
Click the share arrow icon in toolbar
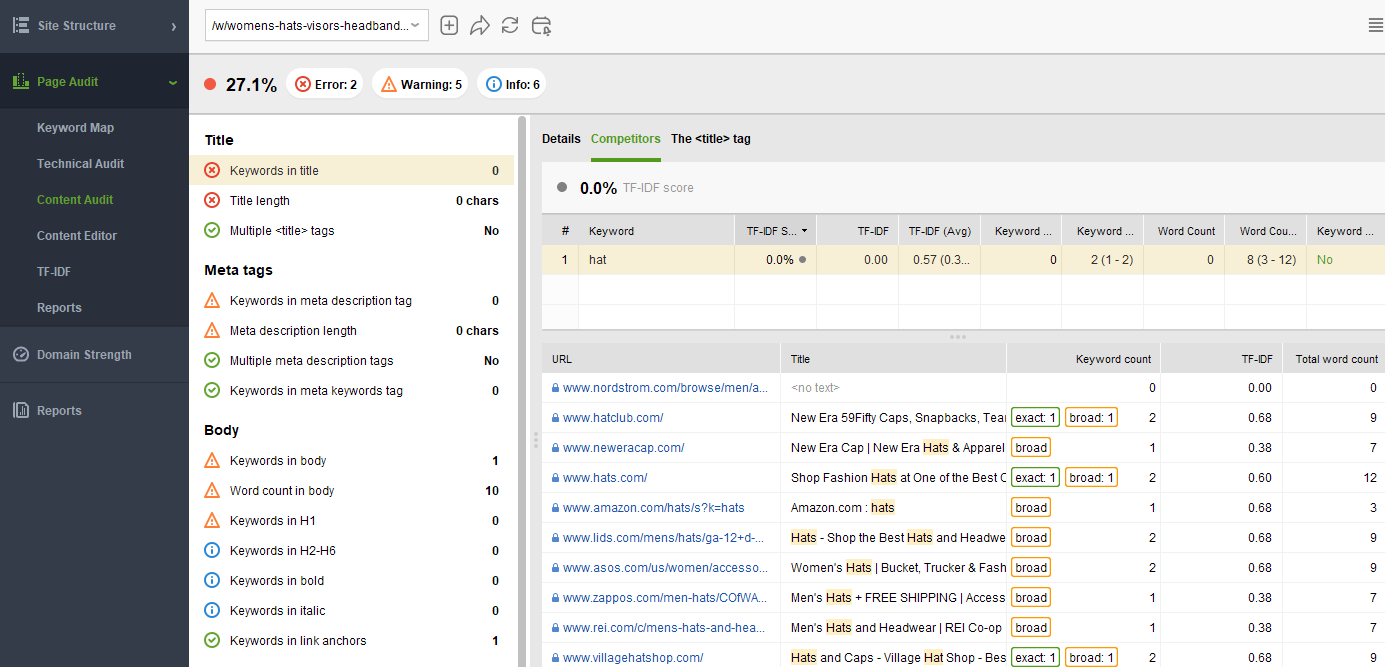pos(480,26)
